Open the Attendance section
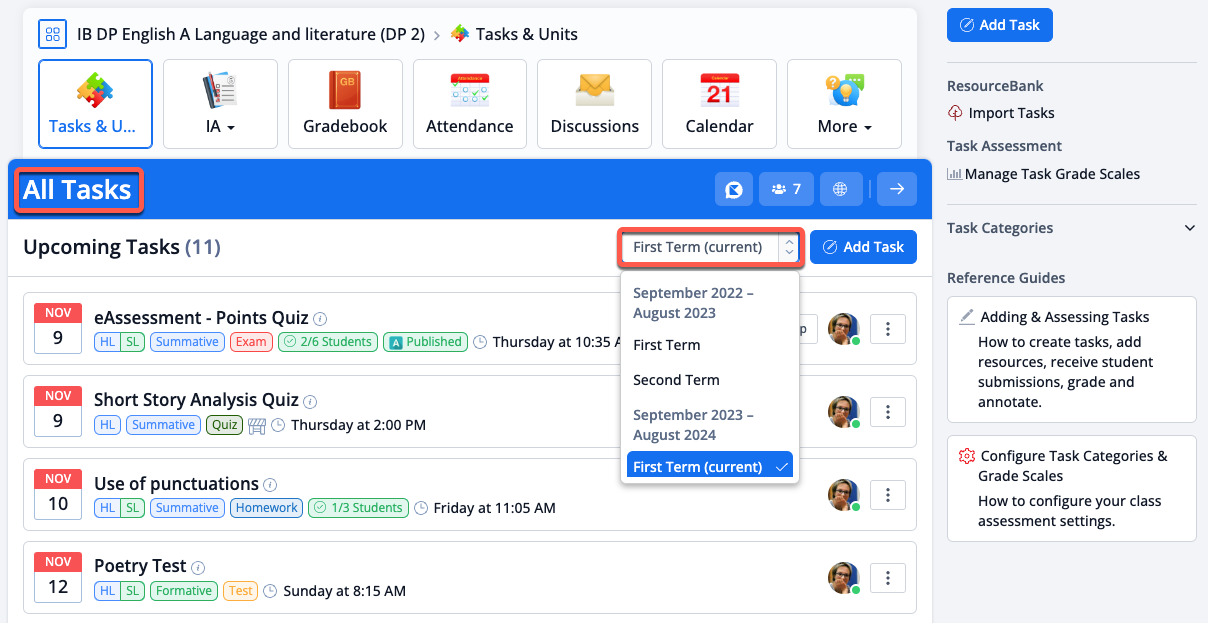The height and width of the screenshot is (623, 1208). pos(469,104)
